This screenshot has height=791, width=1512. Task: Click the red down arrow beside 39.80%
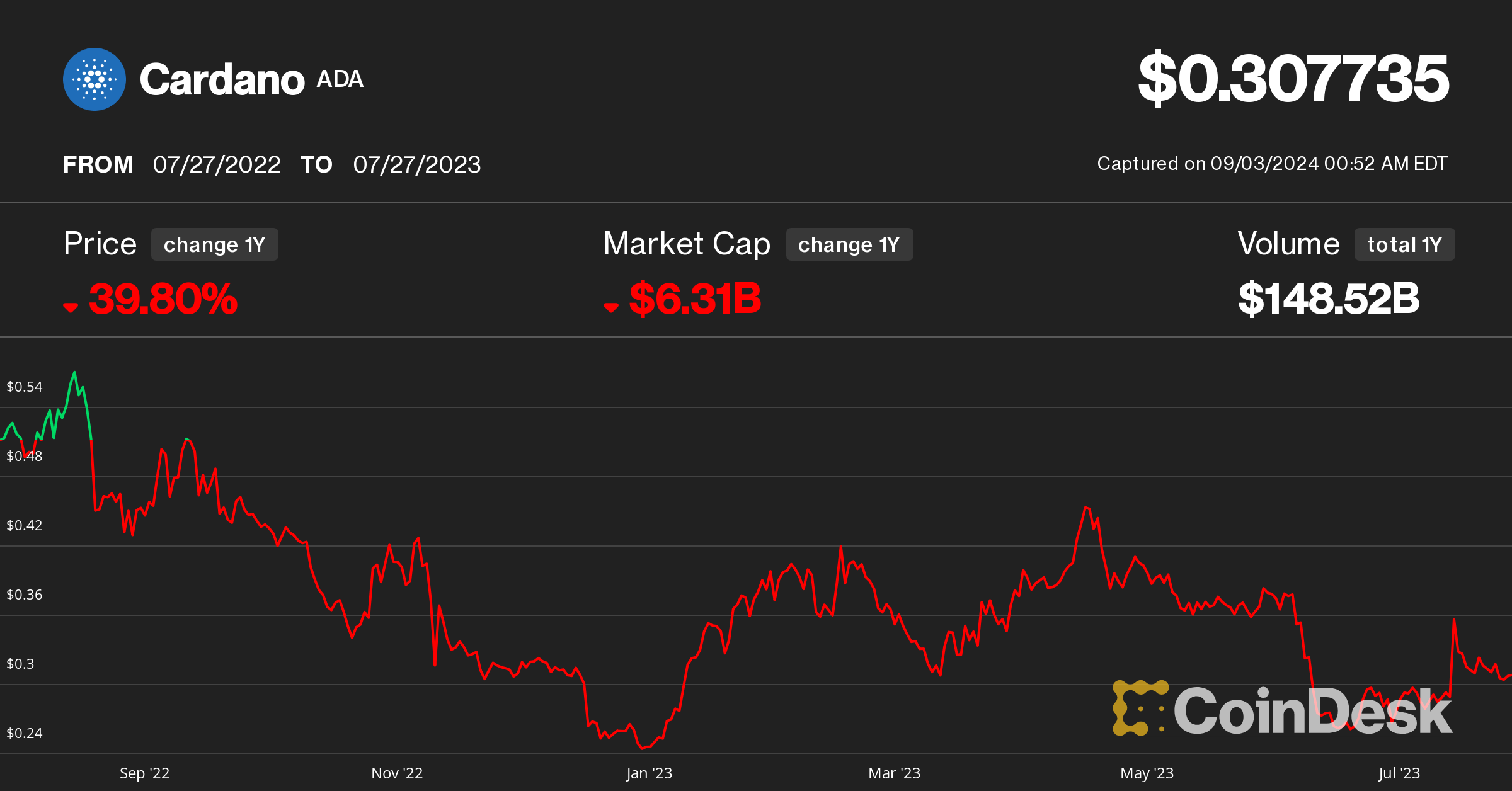click(x=71, y=307)
